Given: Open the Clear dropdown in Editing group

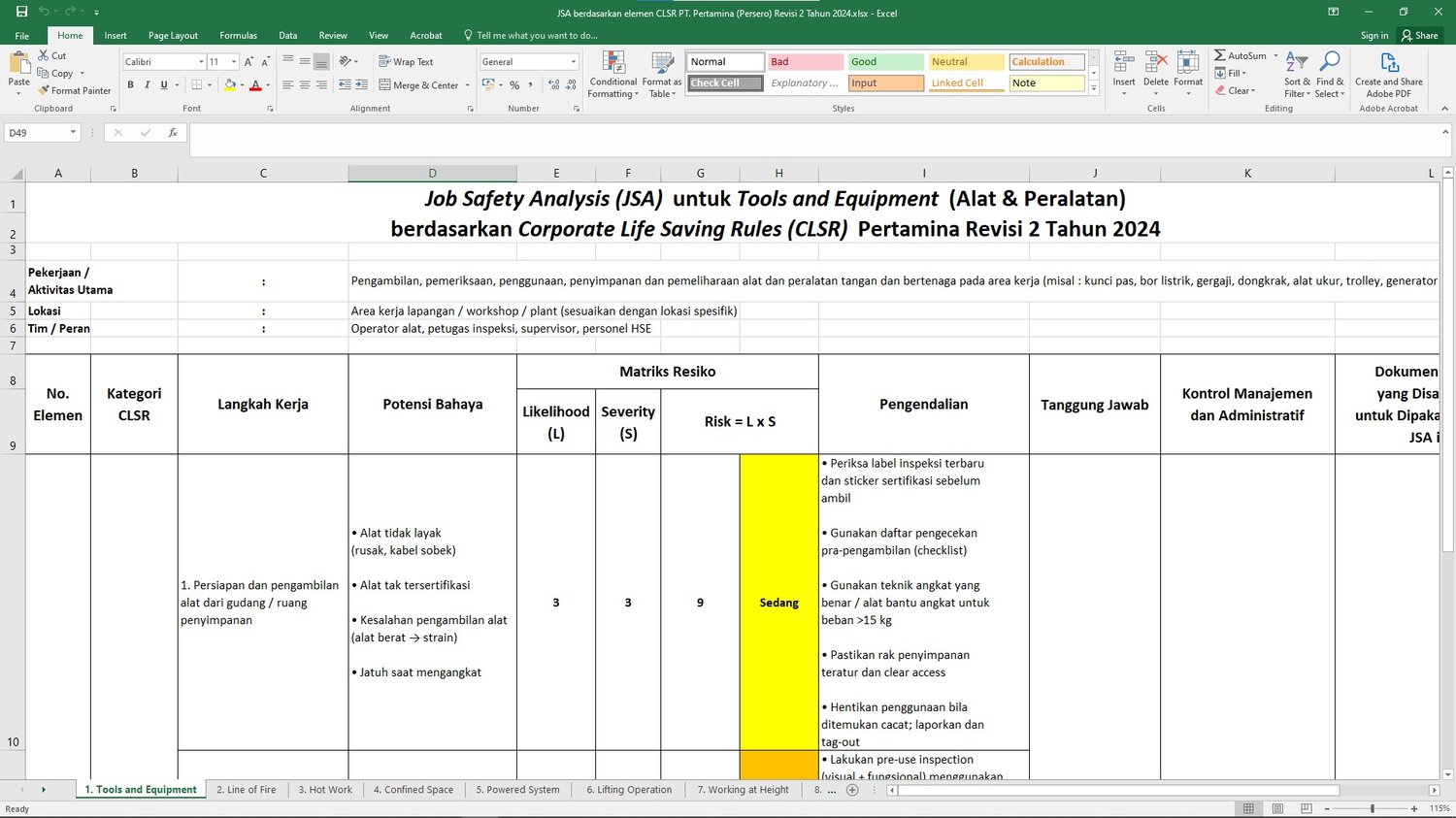Looking at the screenshot, I should 1235,90.
